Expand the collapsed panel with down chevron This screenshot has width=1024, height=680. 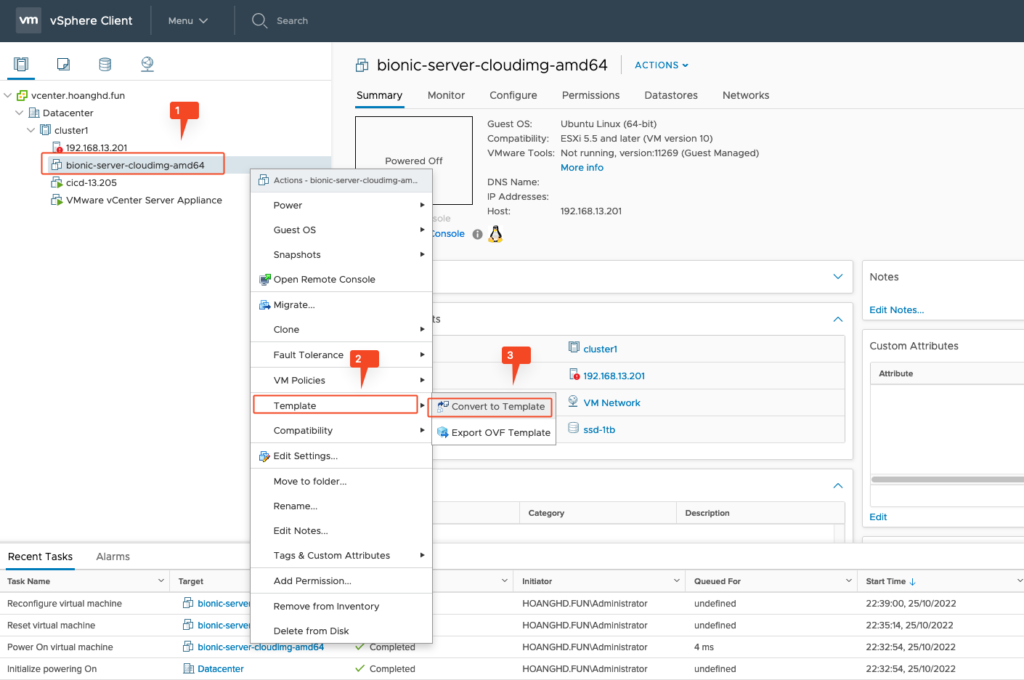pos(838,276)
